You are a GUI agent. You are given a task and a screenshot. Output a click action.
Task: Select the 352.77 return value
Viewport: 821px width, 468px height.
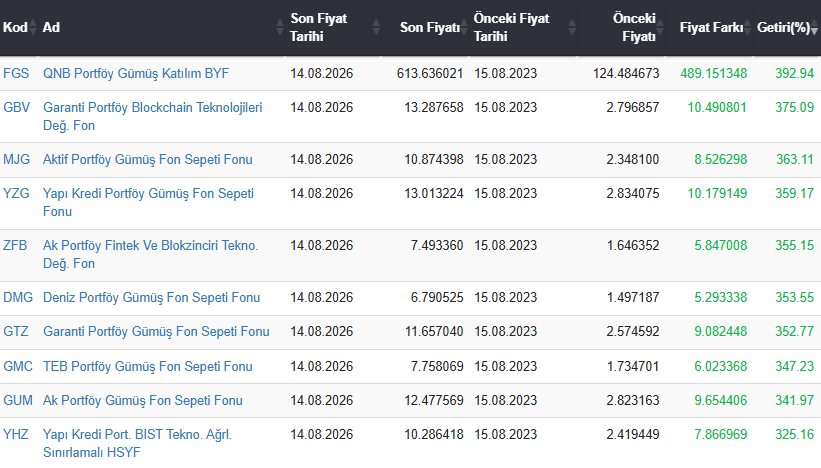[x=794, y=331]
